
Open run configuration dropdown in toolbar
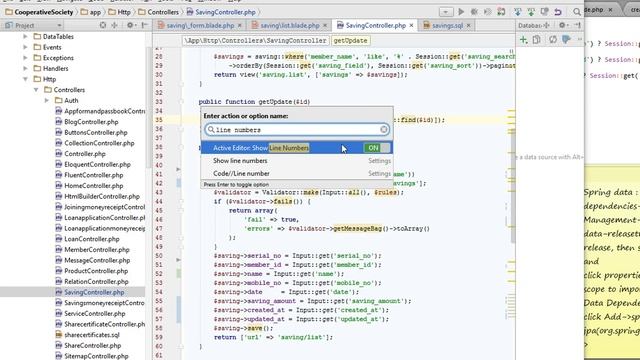coord(446,12)
